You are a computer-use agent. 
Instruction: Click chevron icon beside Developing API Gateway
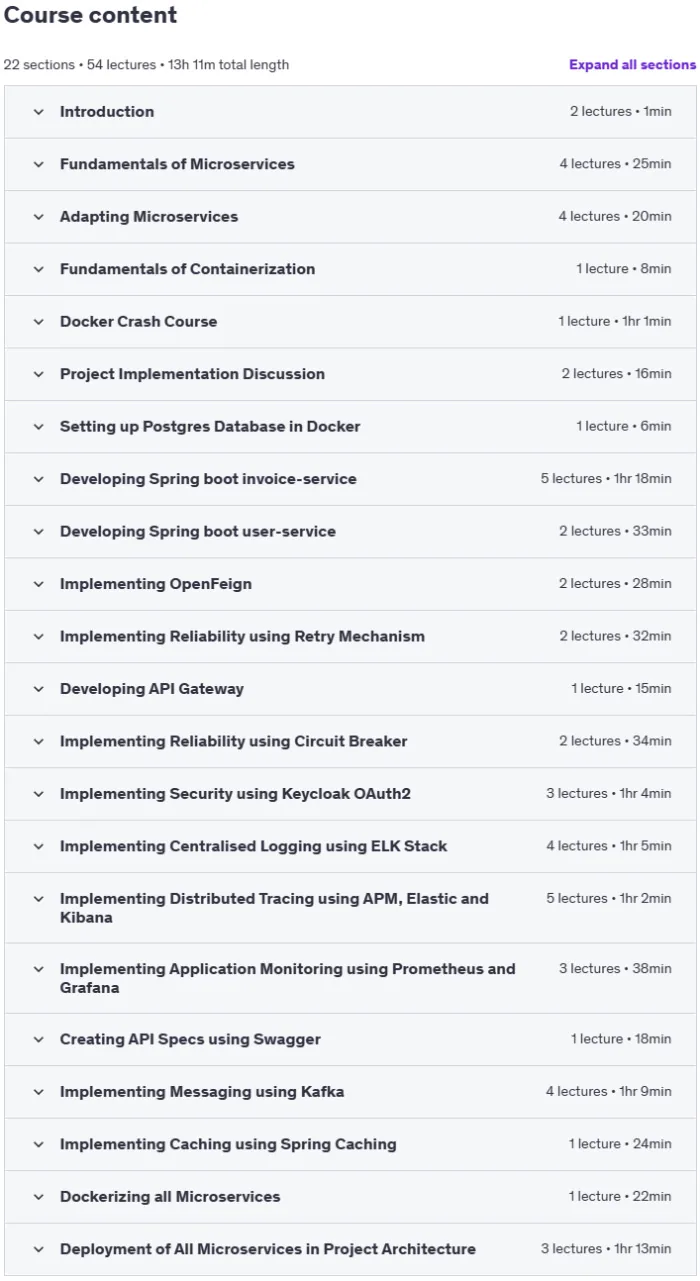click(x=39, y=689)
